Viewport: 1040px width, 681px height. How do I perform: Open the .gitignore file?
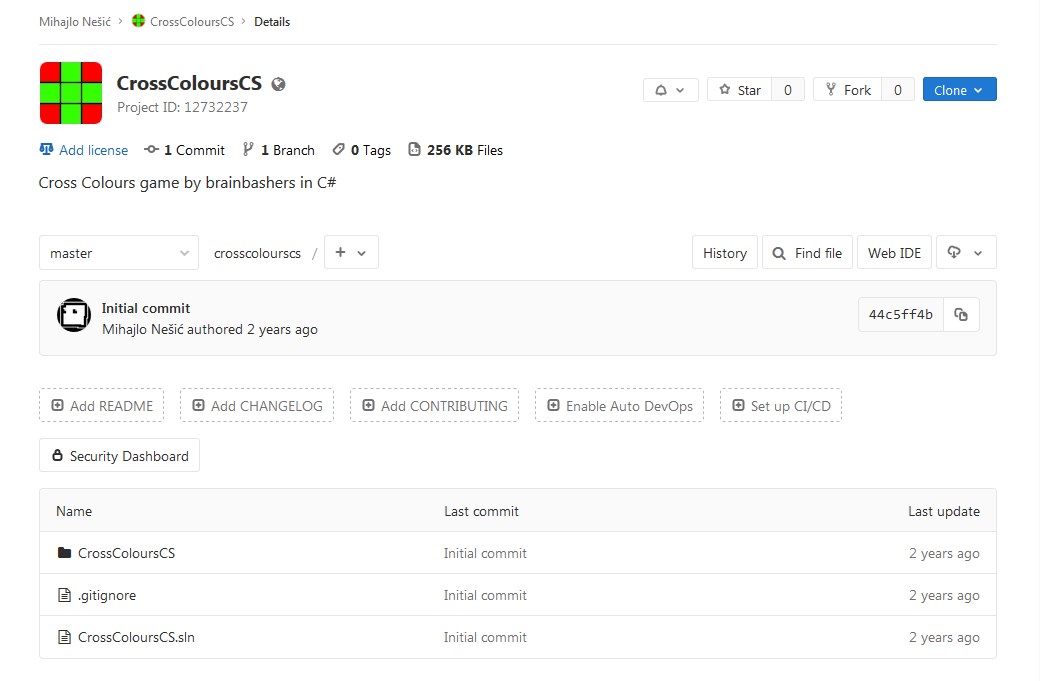[107, 595]
